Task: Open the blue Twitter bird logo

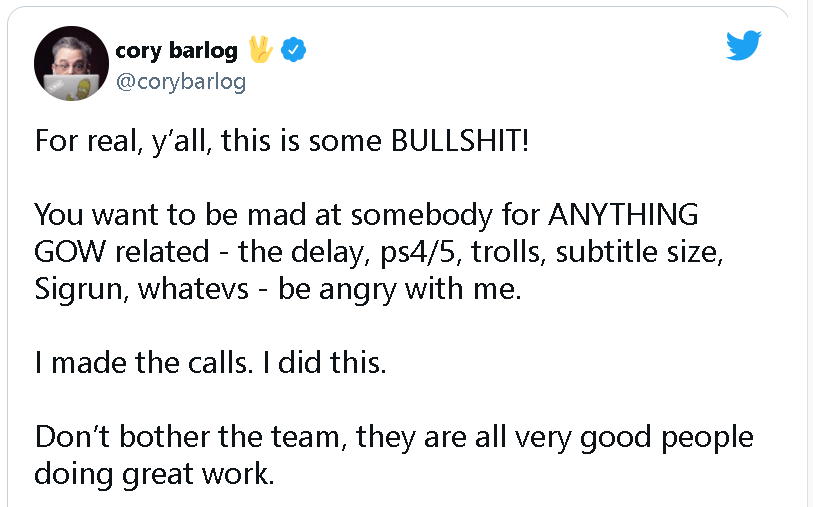Action: tap(744, 45)
